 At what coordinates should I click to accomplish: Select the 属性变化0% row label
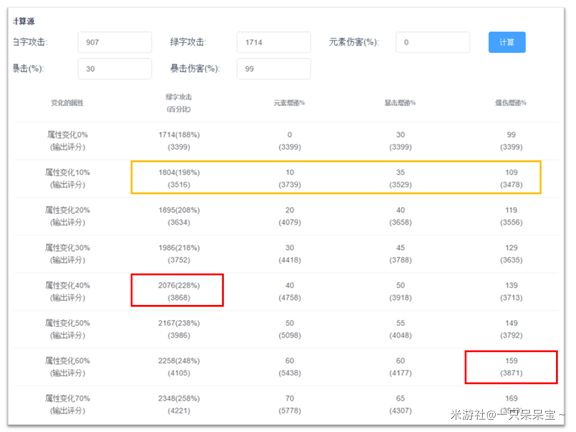(67, 141)
